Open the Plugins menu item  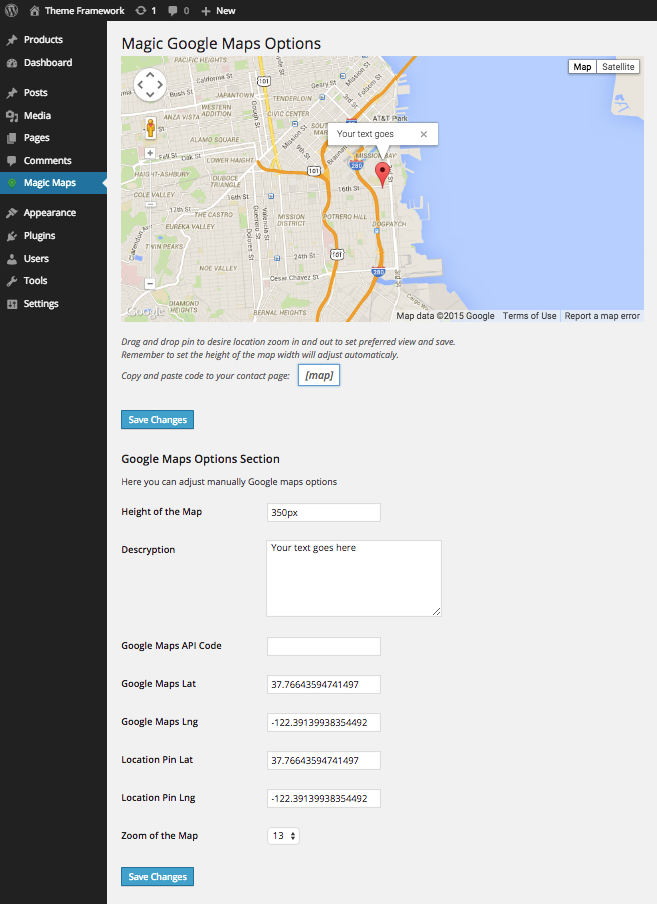39,236
